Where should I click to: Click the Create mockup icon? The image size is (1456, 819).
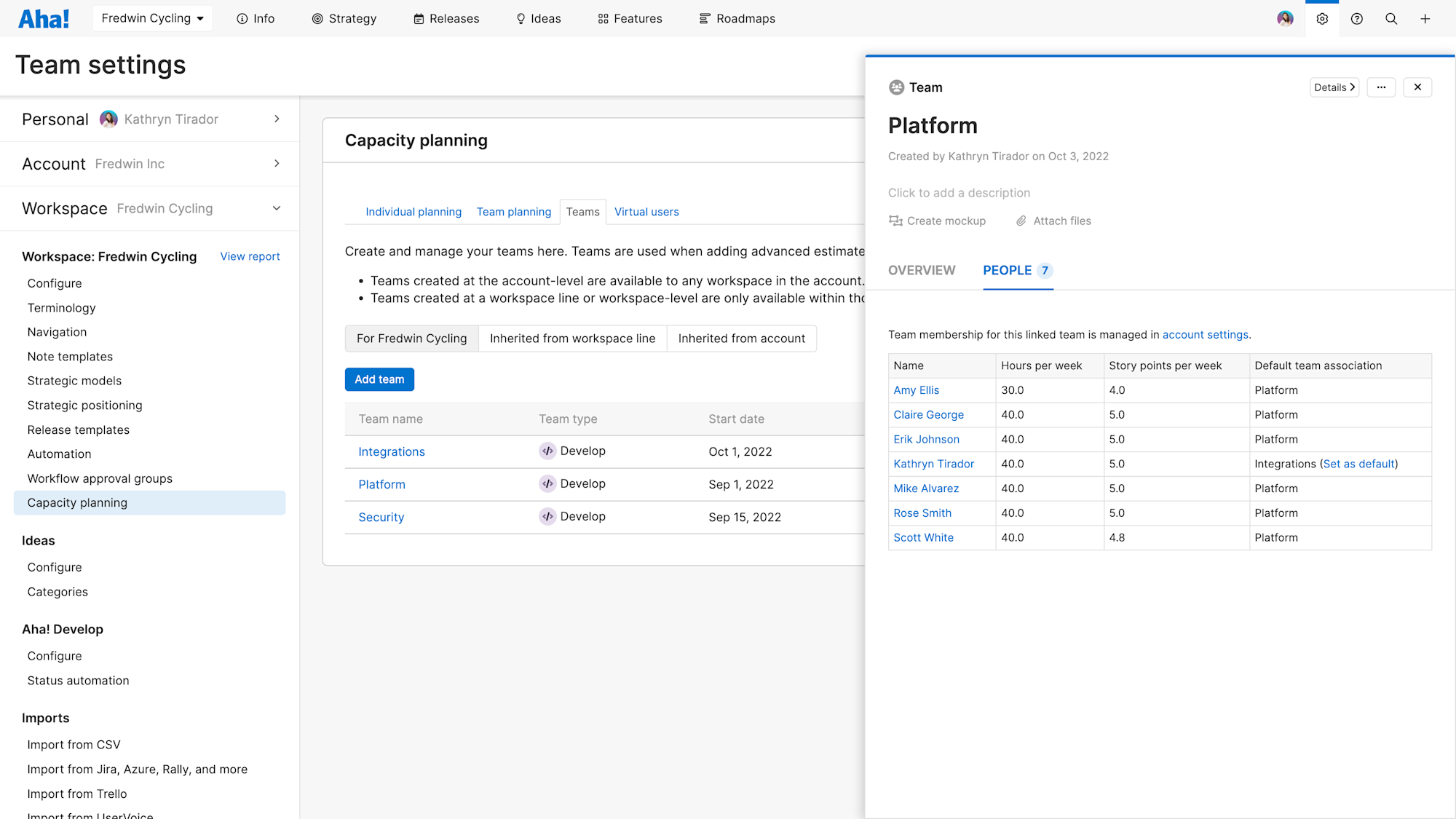click(896, 221)
